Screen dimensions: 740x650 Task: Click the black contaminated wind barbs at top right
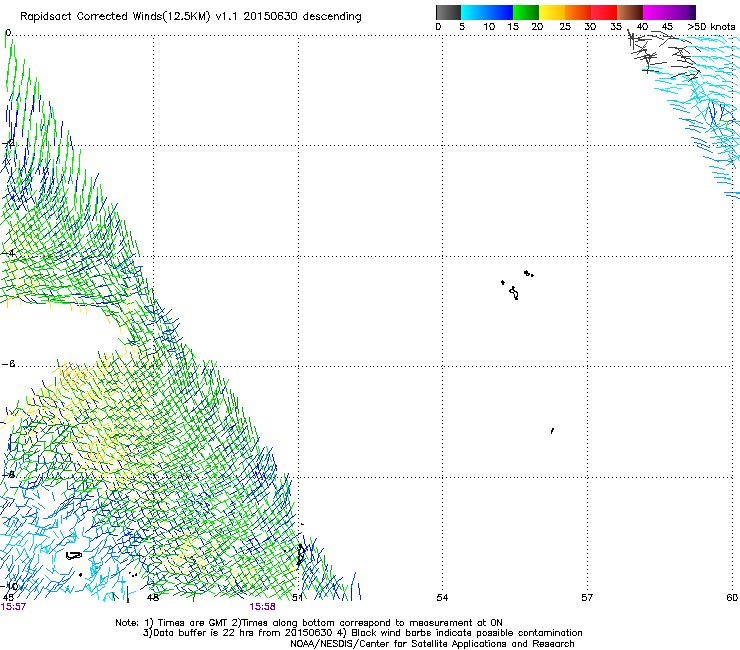click(x=663, y=53)
